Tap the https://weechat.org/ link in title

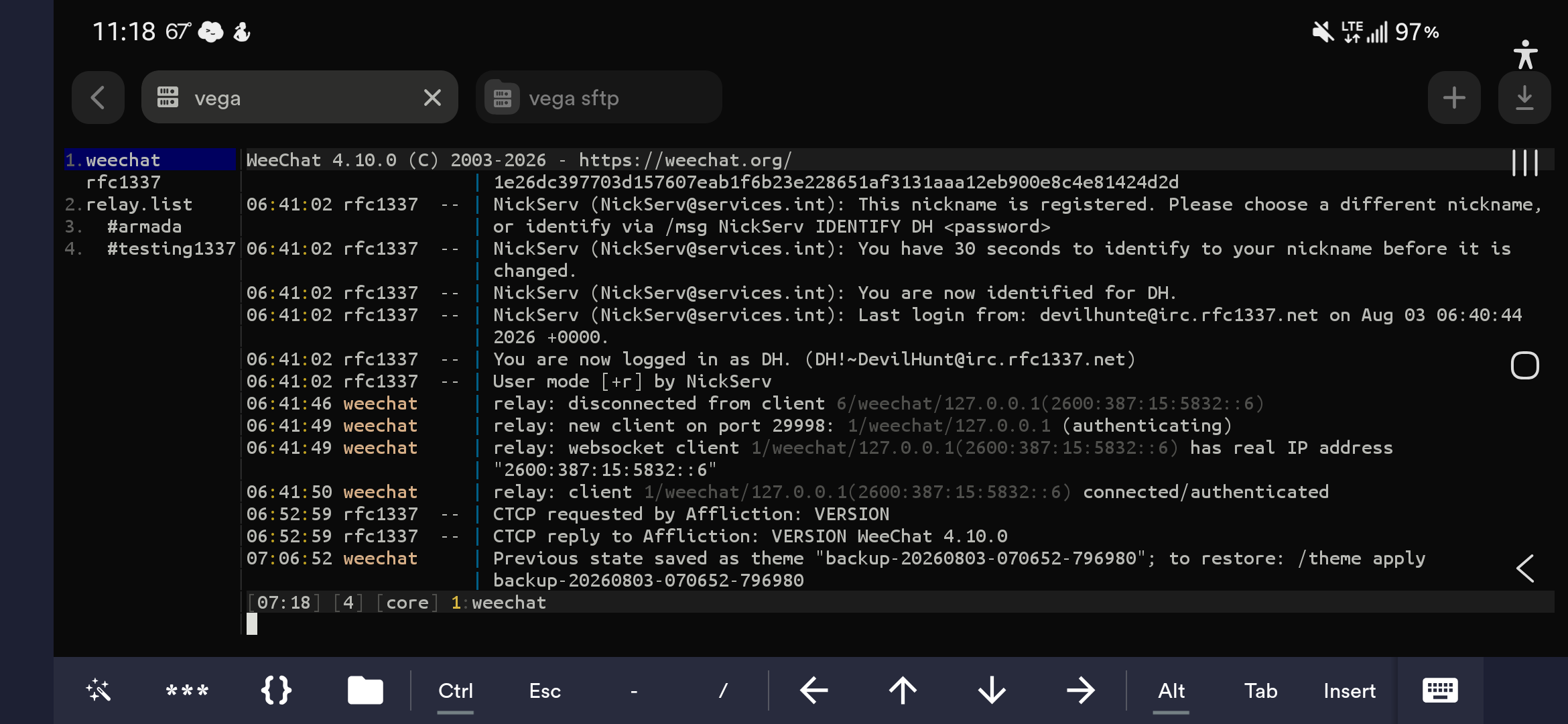click(x=685, y=160)
